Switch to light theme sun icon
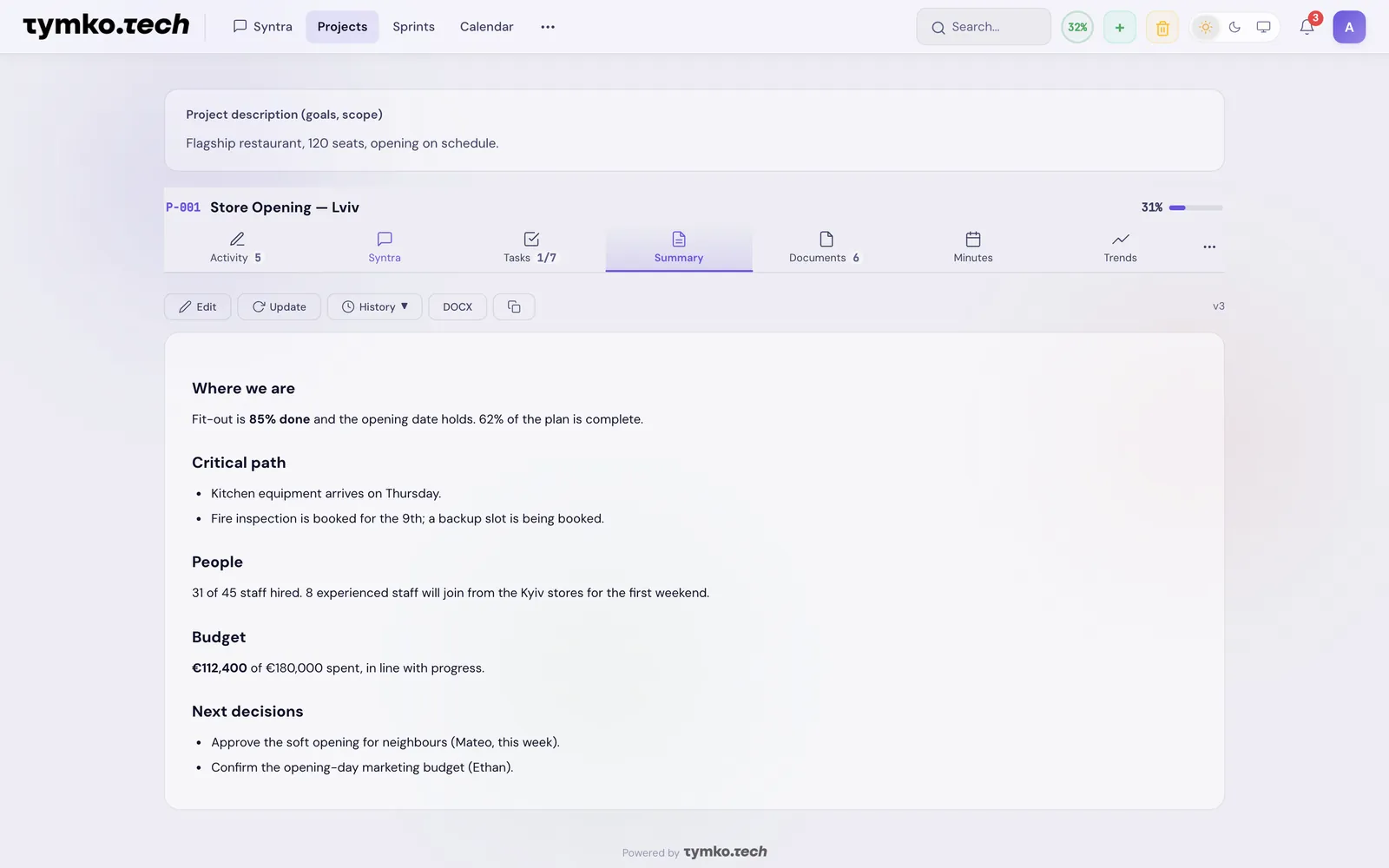This screenshot has height=868, width=1389. [x=1206, y=27]
